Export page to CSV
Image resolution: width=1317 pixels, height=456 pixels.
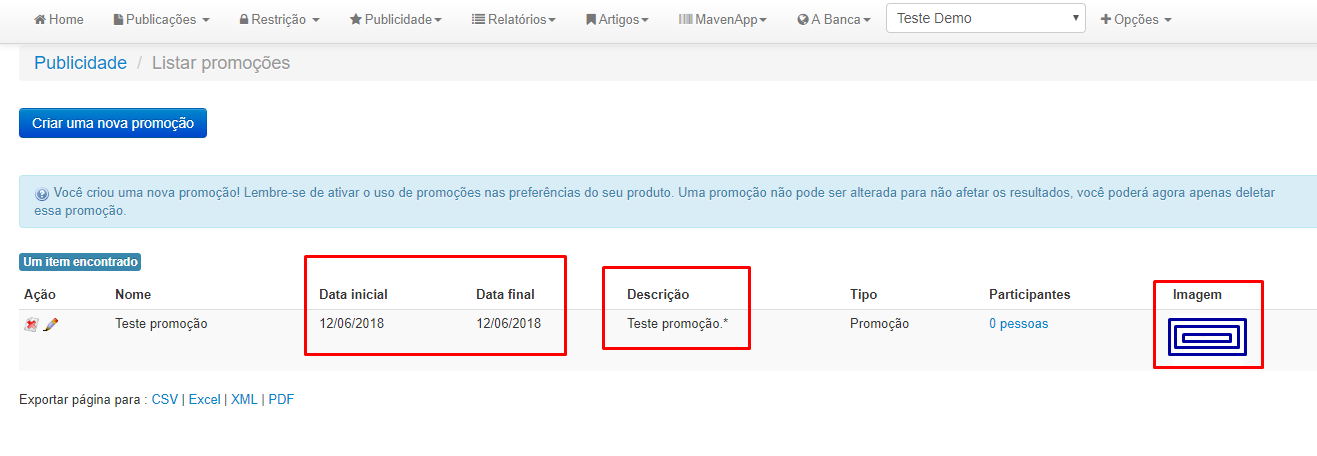click(x=165, y=399)
